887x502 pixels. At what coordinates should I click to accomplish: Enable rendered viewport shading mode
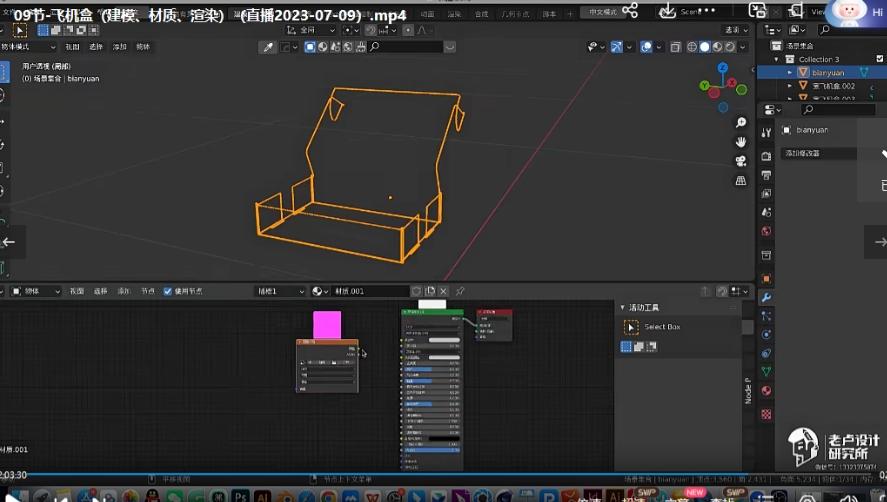pyautogui.click(x=729, y=47)
